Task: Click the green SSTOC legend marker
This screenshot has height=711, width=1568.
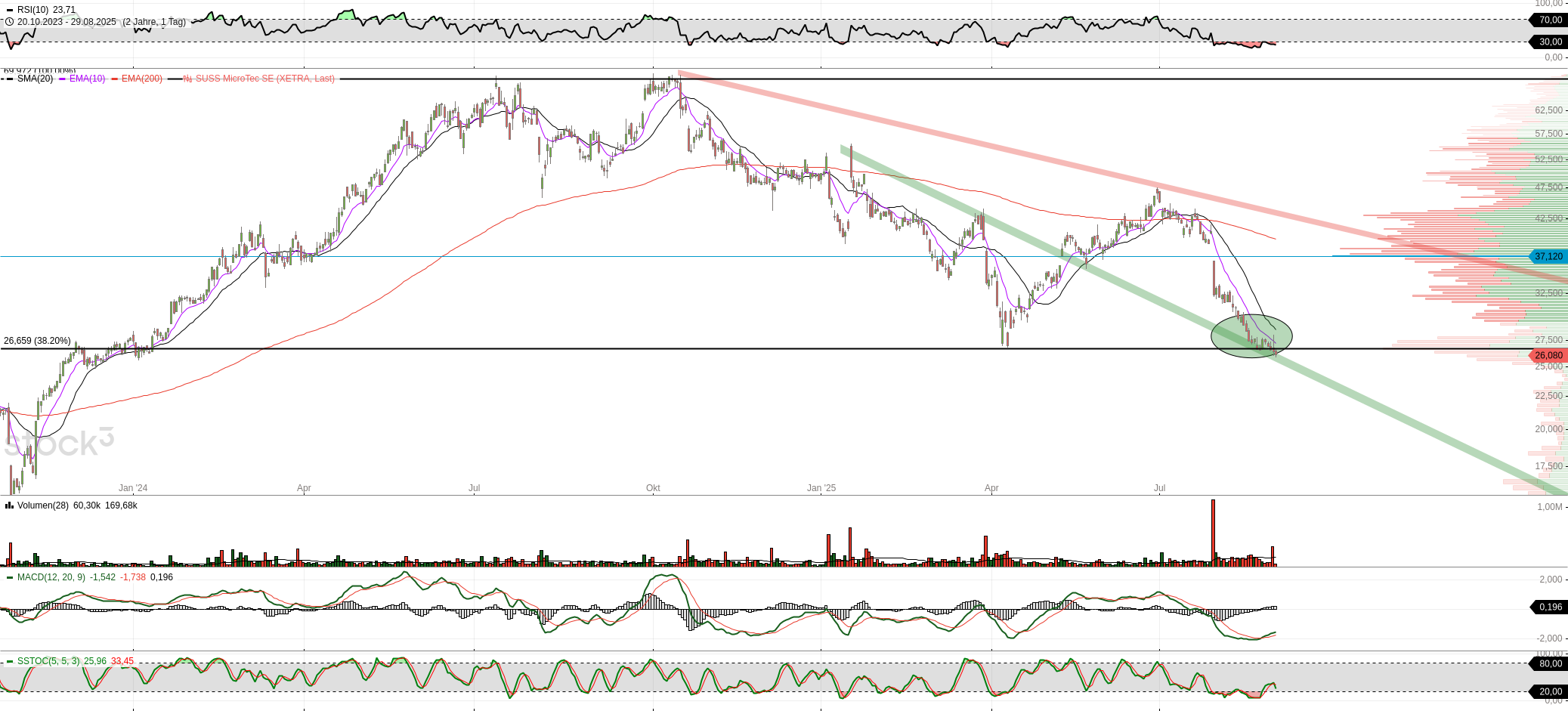Action: (9, 661)
